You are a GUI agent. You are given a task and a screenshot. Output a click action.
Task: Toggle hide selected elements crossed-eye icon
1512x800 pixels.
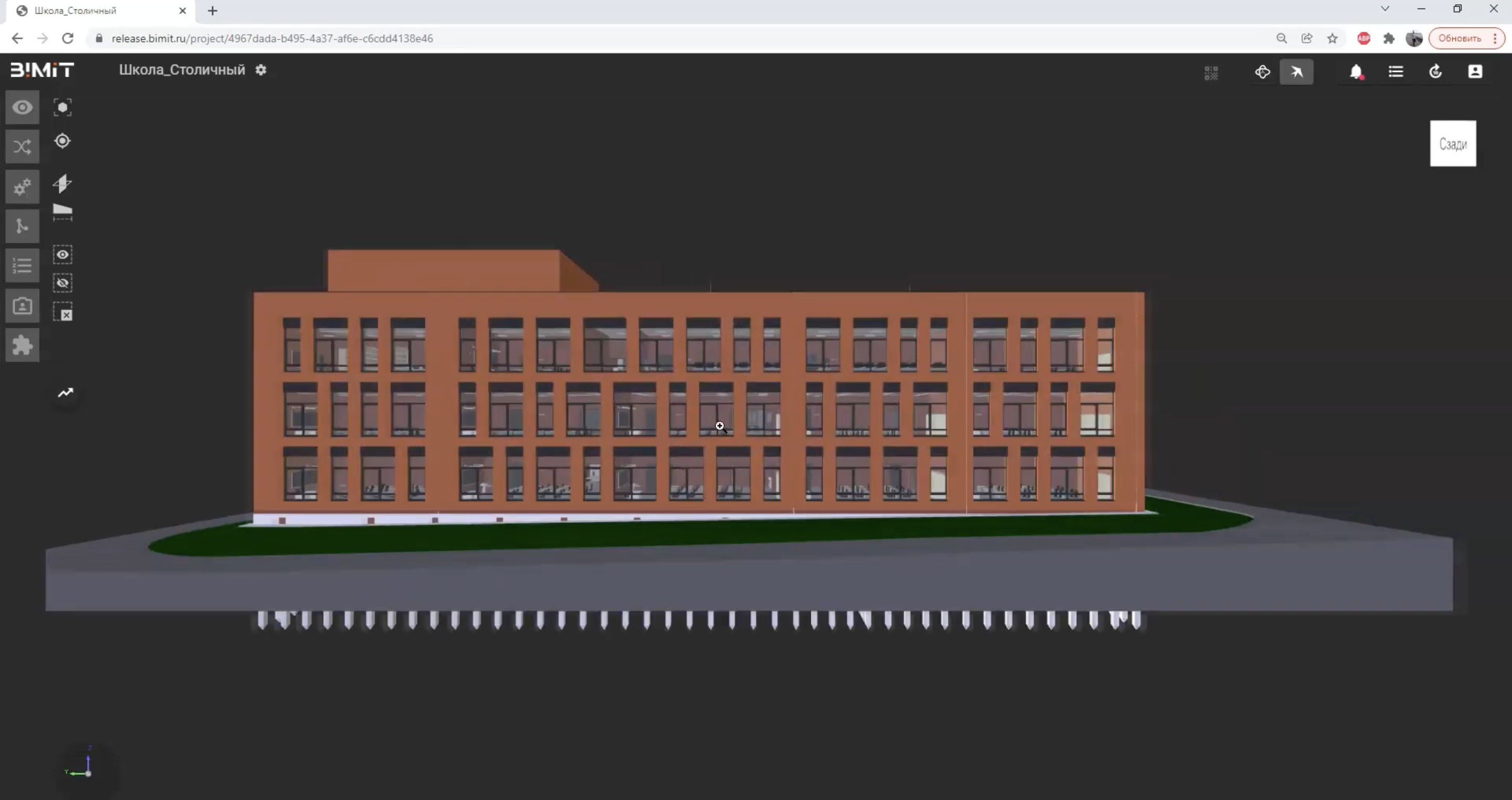click(x=63, y=283)
